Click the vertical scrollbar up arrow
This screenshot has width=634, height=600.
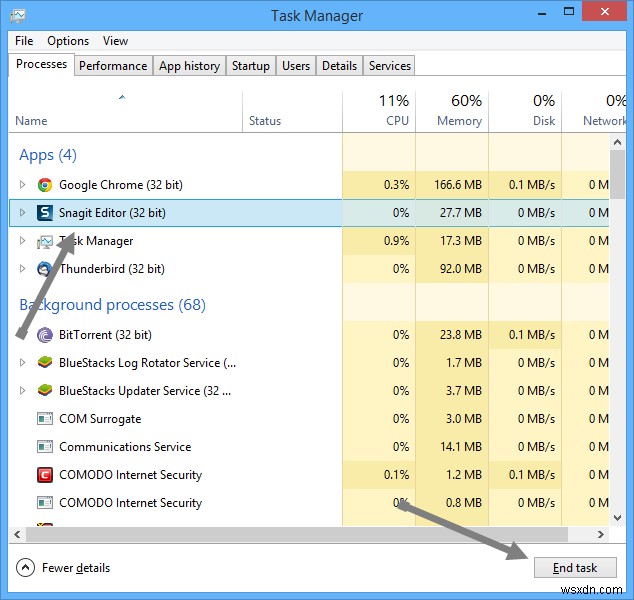tap(617, 142)
